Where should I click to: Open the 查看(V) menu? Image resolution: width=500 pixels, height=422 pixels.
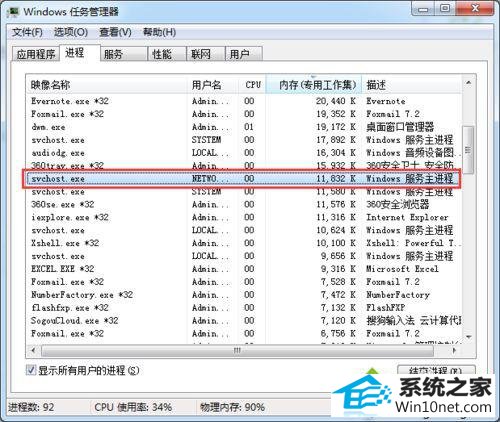115,32
